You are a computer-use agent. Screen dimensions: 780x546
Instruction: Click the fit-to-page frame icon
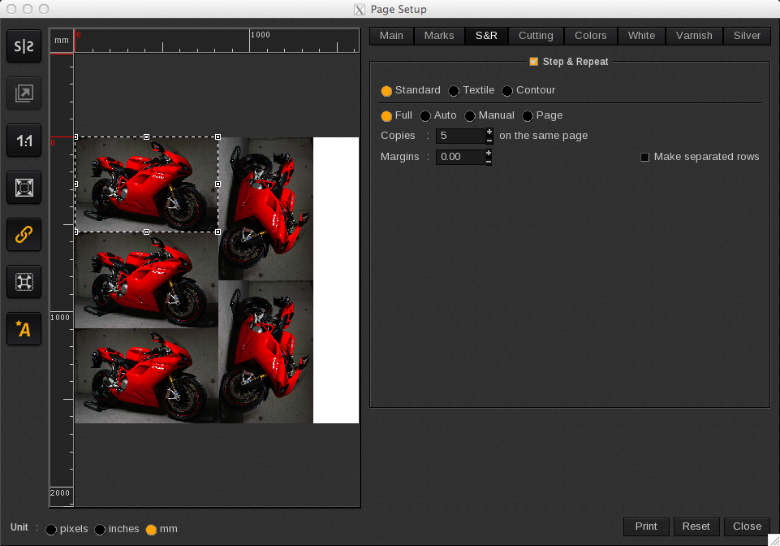pos(24,188)
